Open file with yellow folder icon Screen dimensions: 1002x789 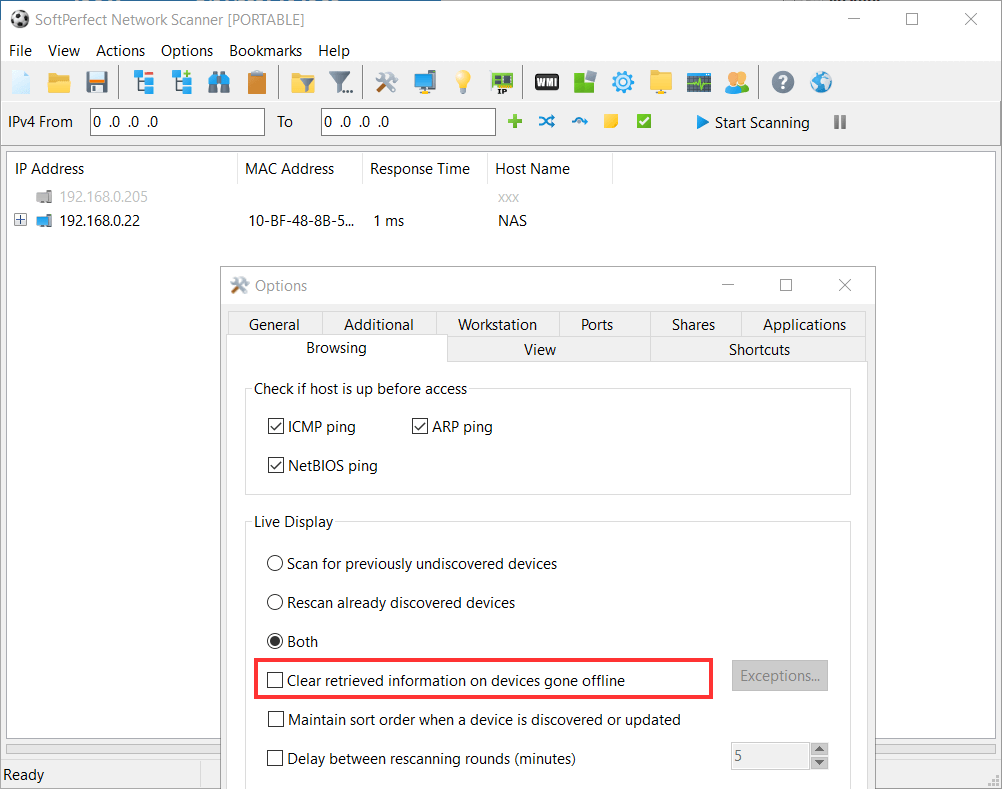click(x=59, y=82)
